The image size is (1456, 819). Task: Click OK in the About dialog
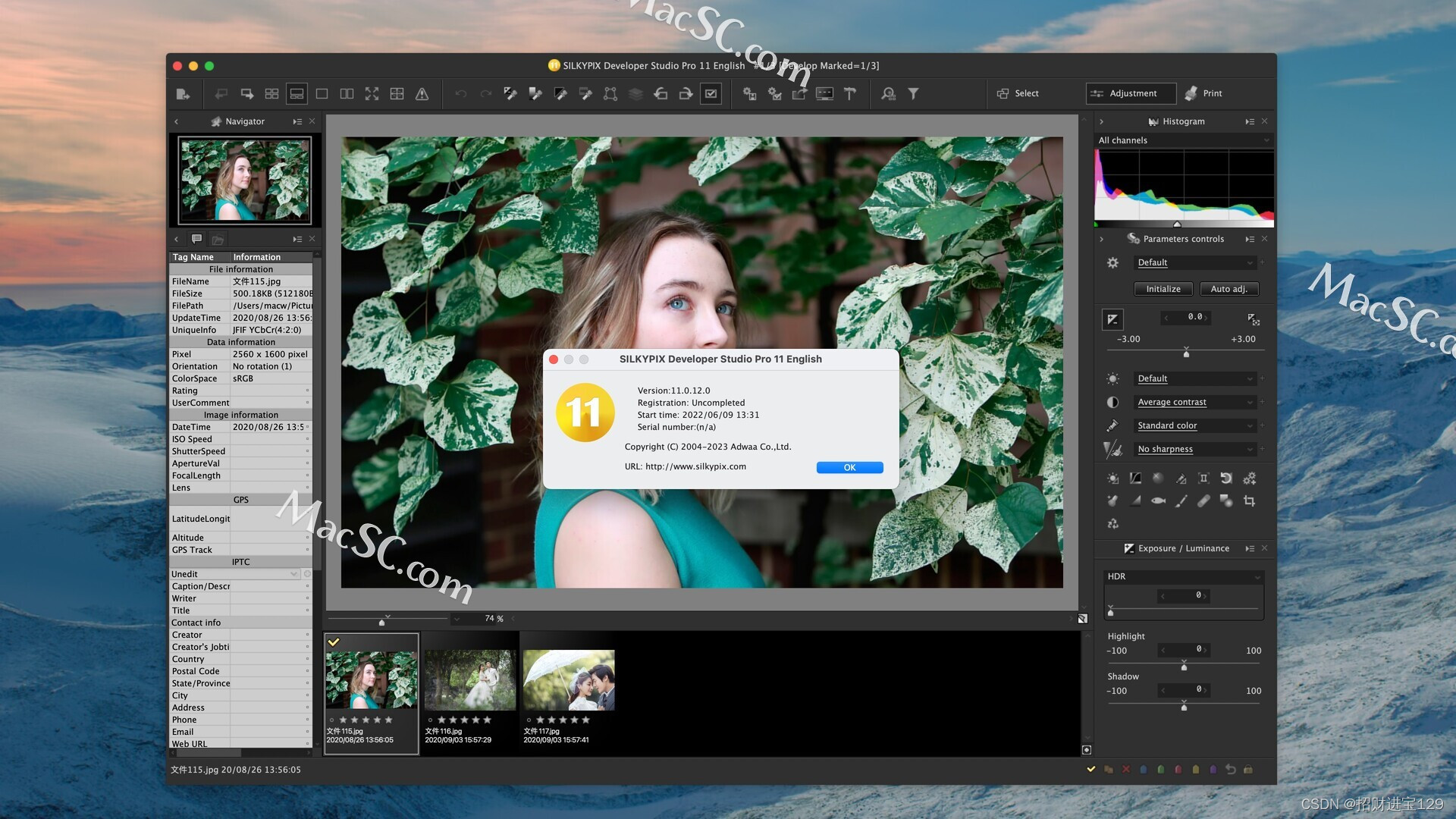point(849,468)
